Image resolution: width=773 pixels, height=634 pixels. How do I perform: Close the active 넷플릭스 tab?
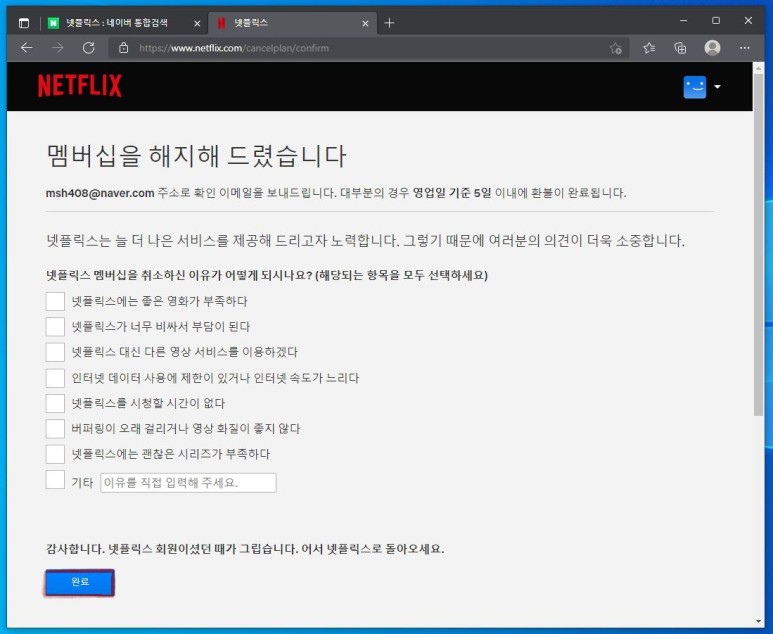click(365, 23)
